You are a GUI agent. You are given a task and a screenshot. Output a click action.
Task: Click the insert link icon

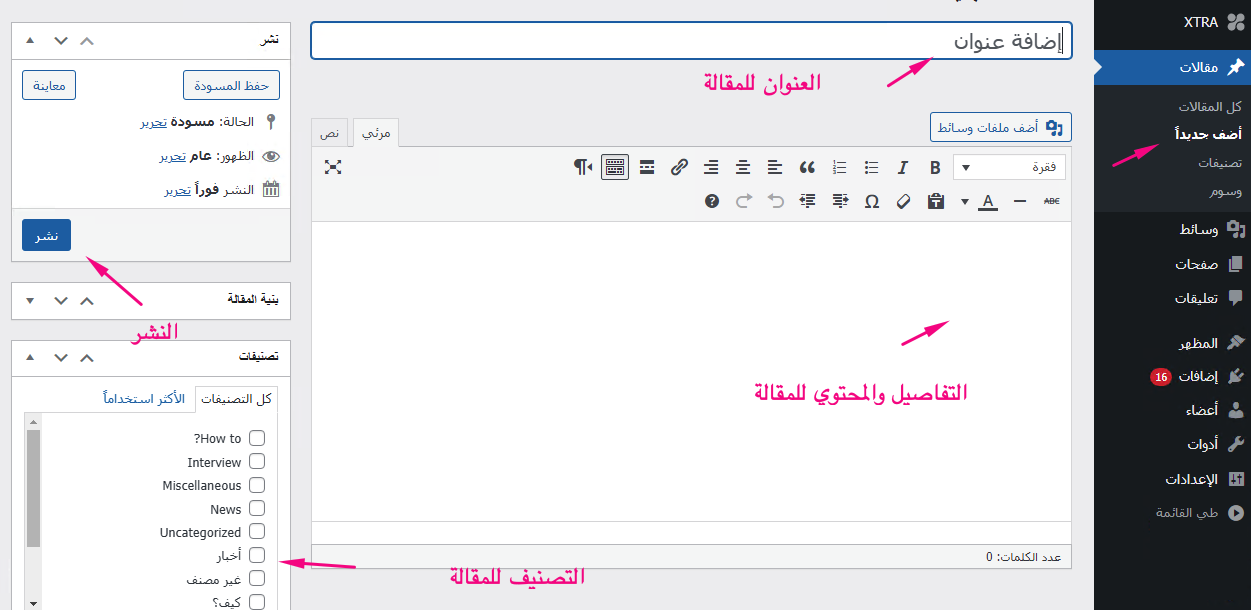[x=679, y=167]
